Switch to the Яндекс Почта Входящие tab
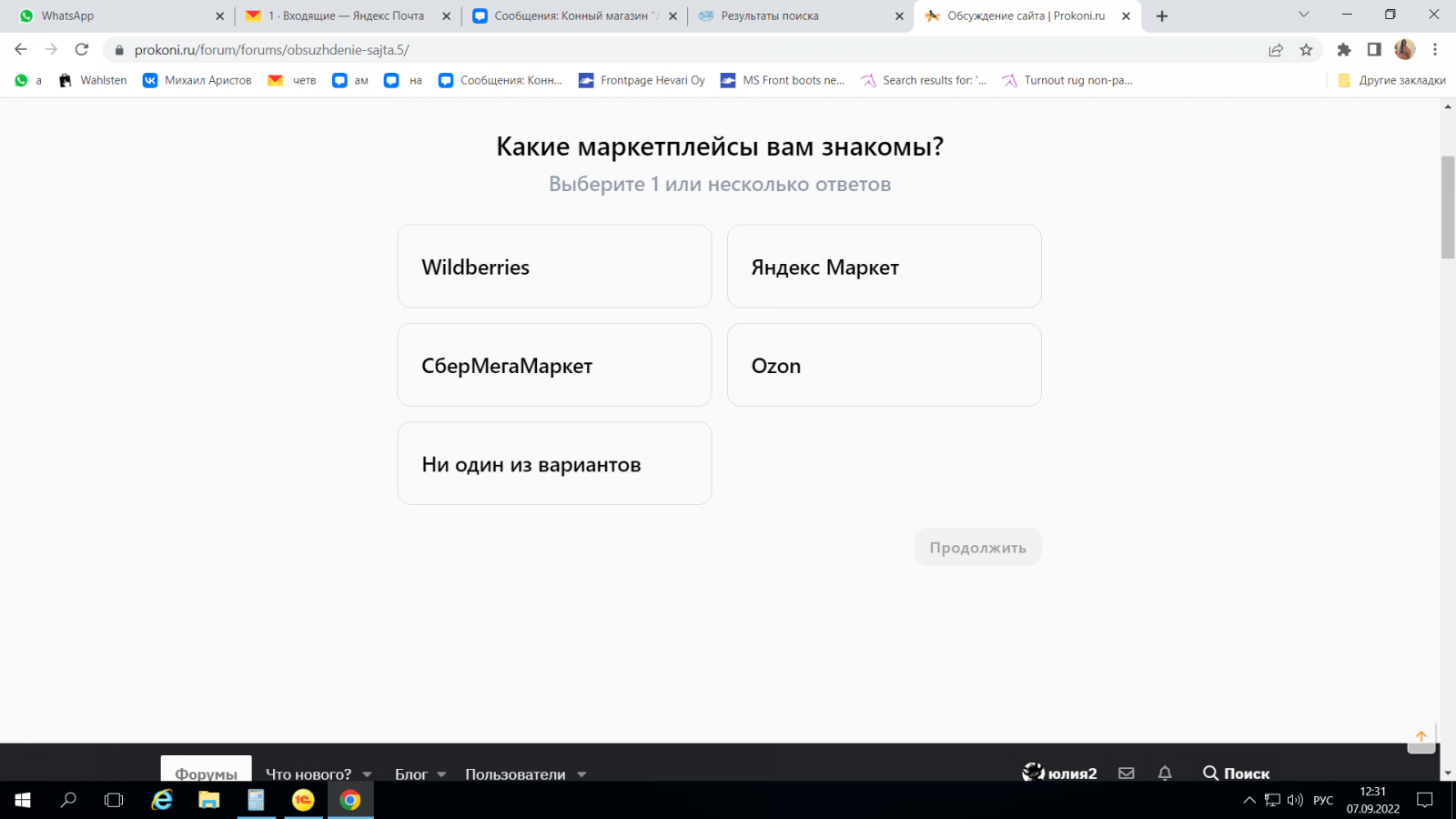 [346, 15]
